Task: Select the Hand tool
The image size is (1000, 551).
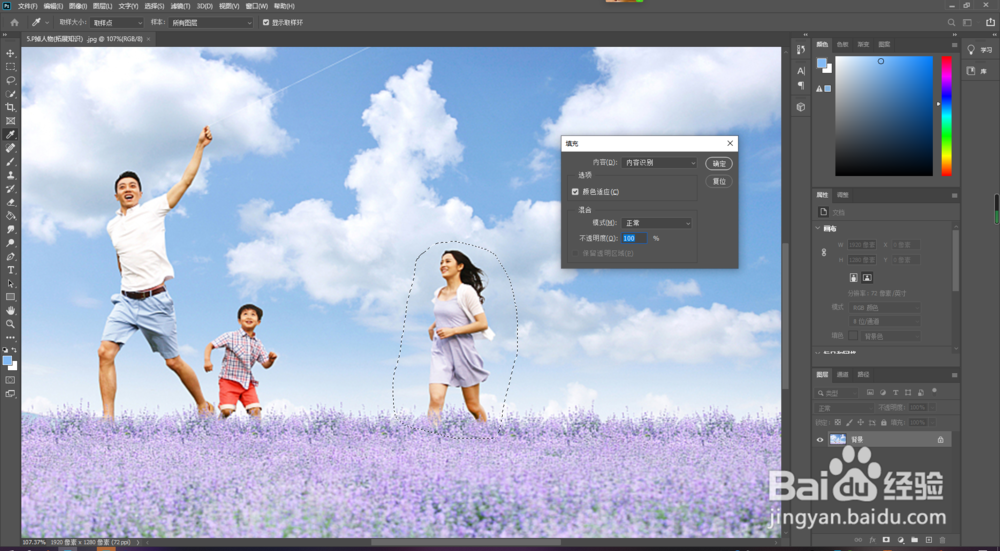Action: [10, 311]
